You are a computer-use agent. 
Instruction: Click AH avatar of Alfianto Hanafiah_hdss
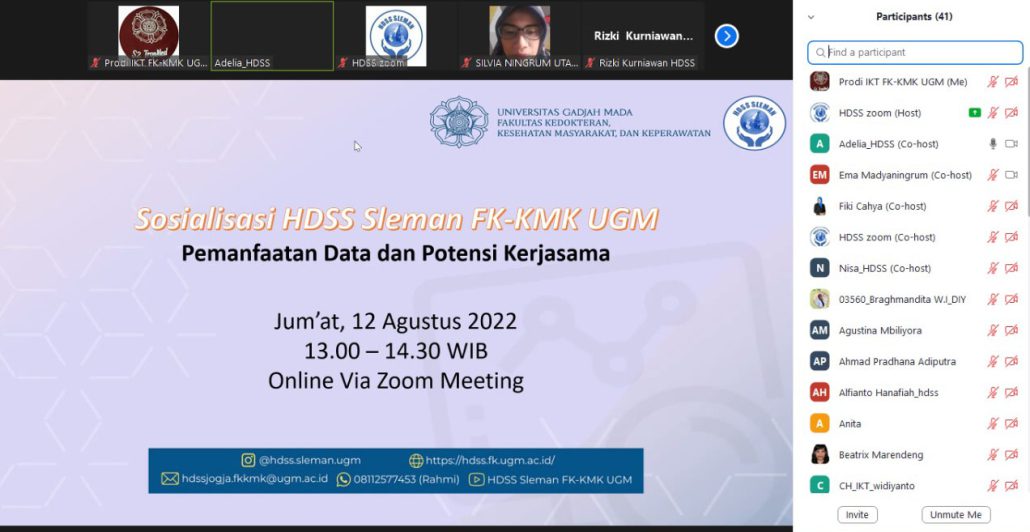coord(819,393)
